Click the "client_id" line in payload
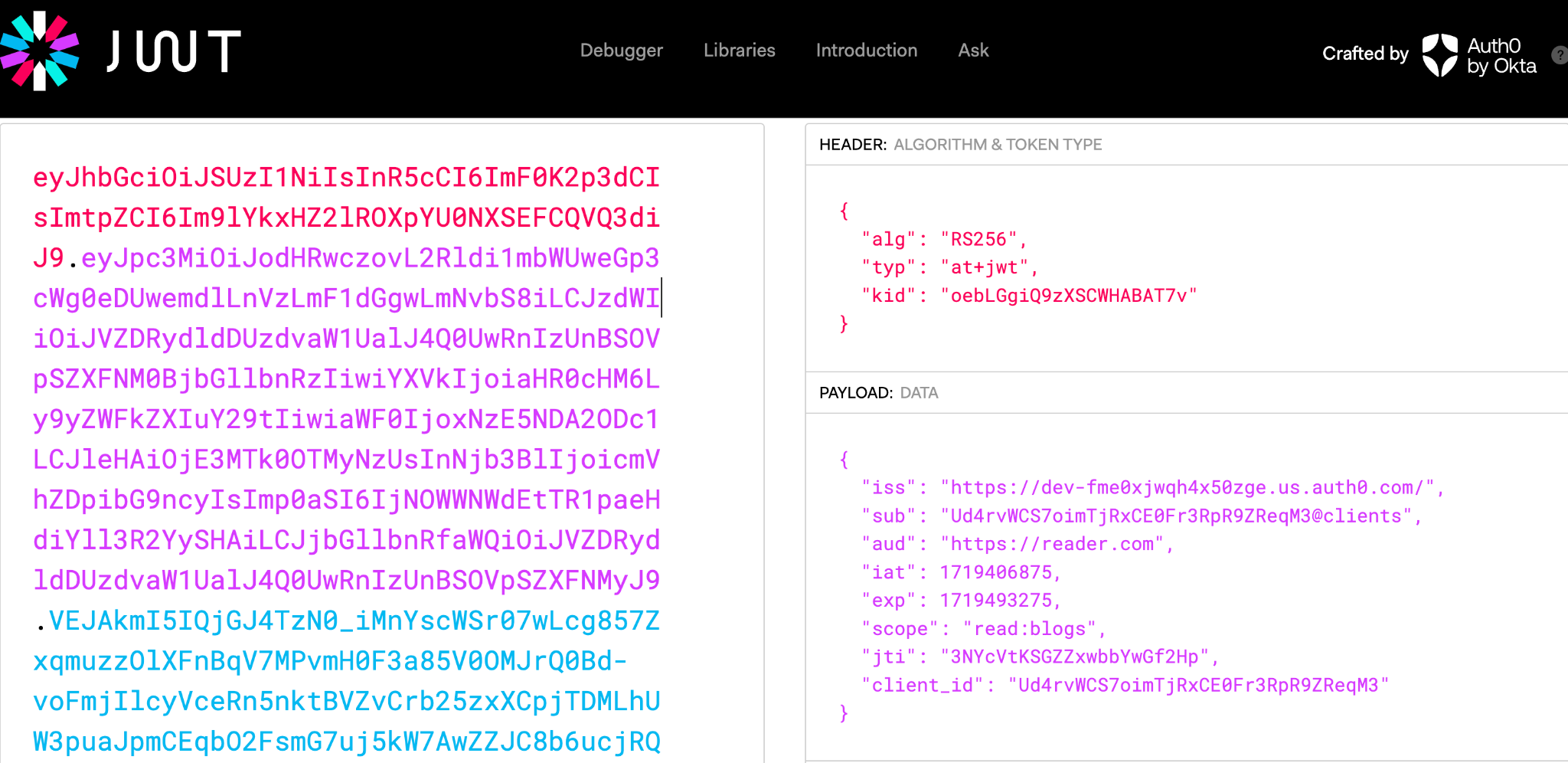Screen dimensions: 1568x763 click(1125, 685)
